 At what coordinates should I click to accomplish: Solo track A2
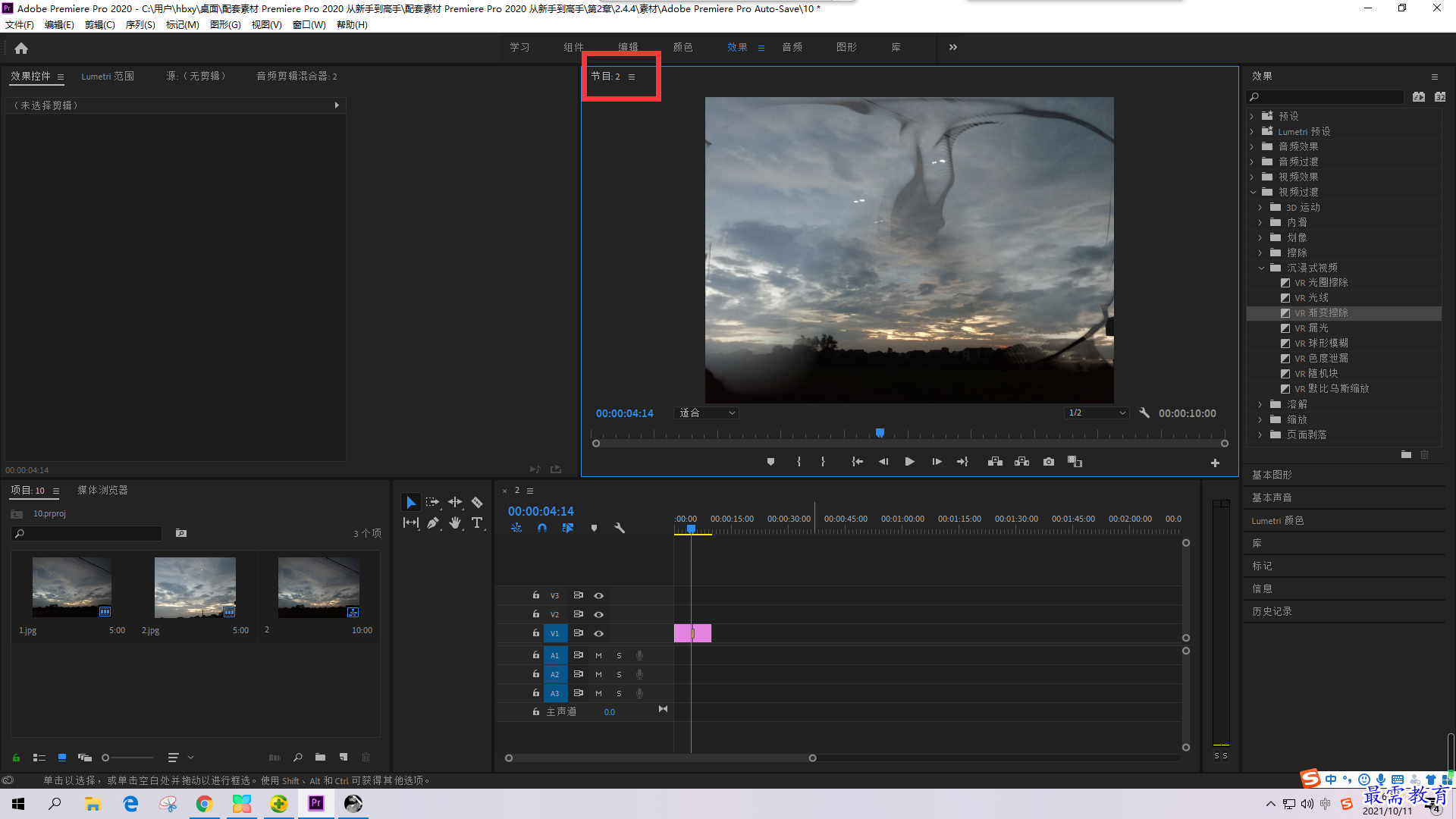click(619, 675)
